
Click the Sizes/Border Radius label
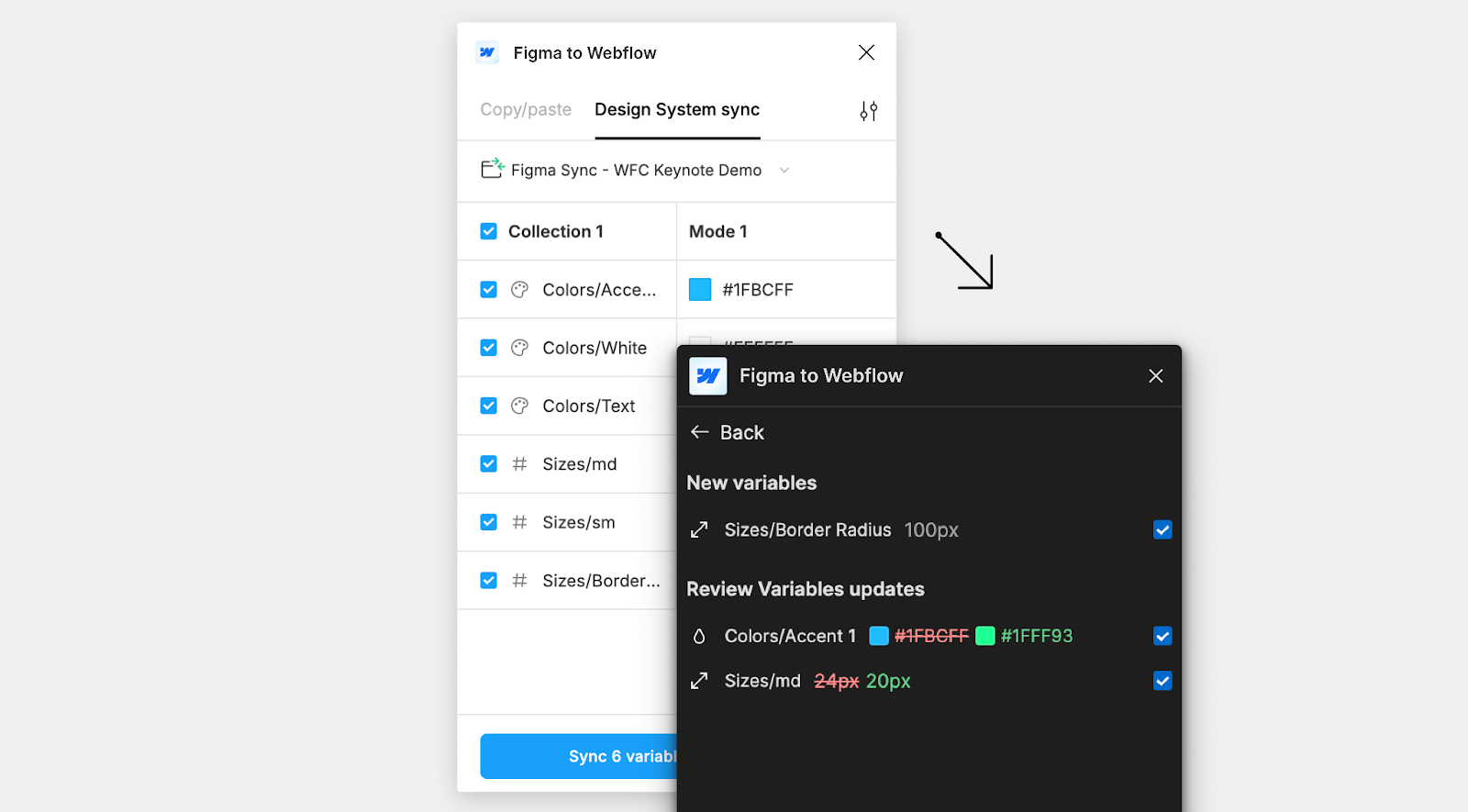(x=808, y=529)
